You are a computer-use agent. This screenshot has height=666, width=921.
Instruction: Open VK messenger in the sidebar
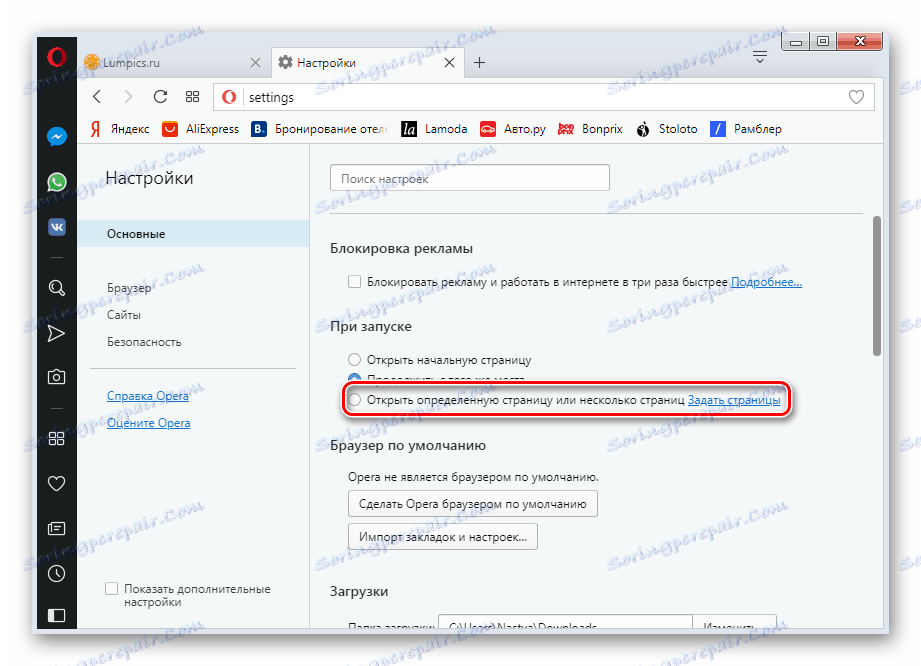[x=57, y=227]
